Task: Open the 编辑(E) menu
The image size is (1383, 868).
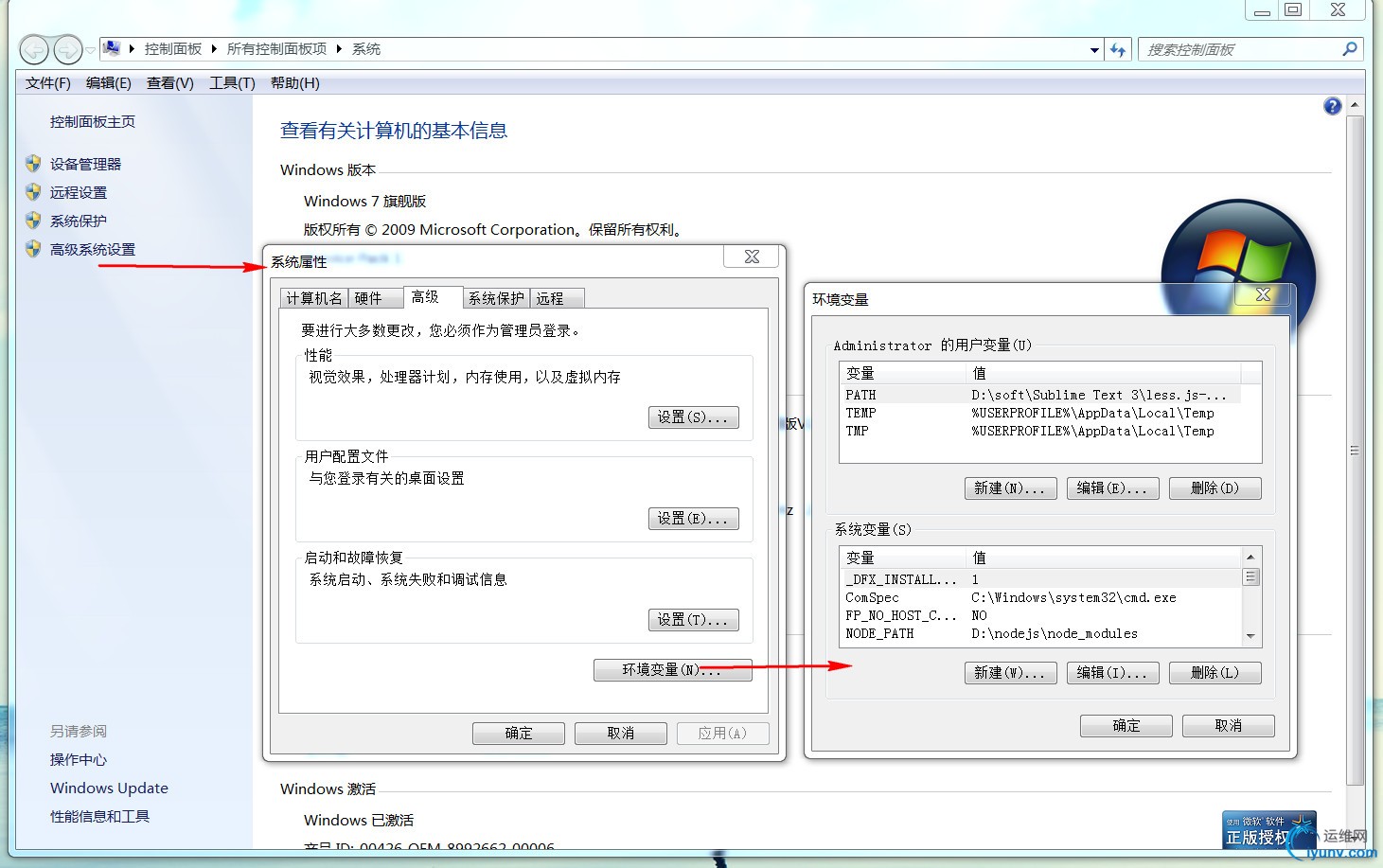Action: coord(109,83)
